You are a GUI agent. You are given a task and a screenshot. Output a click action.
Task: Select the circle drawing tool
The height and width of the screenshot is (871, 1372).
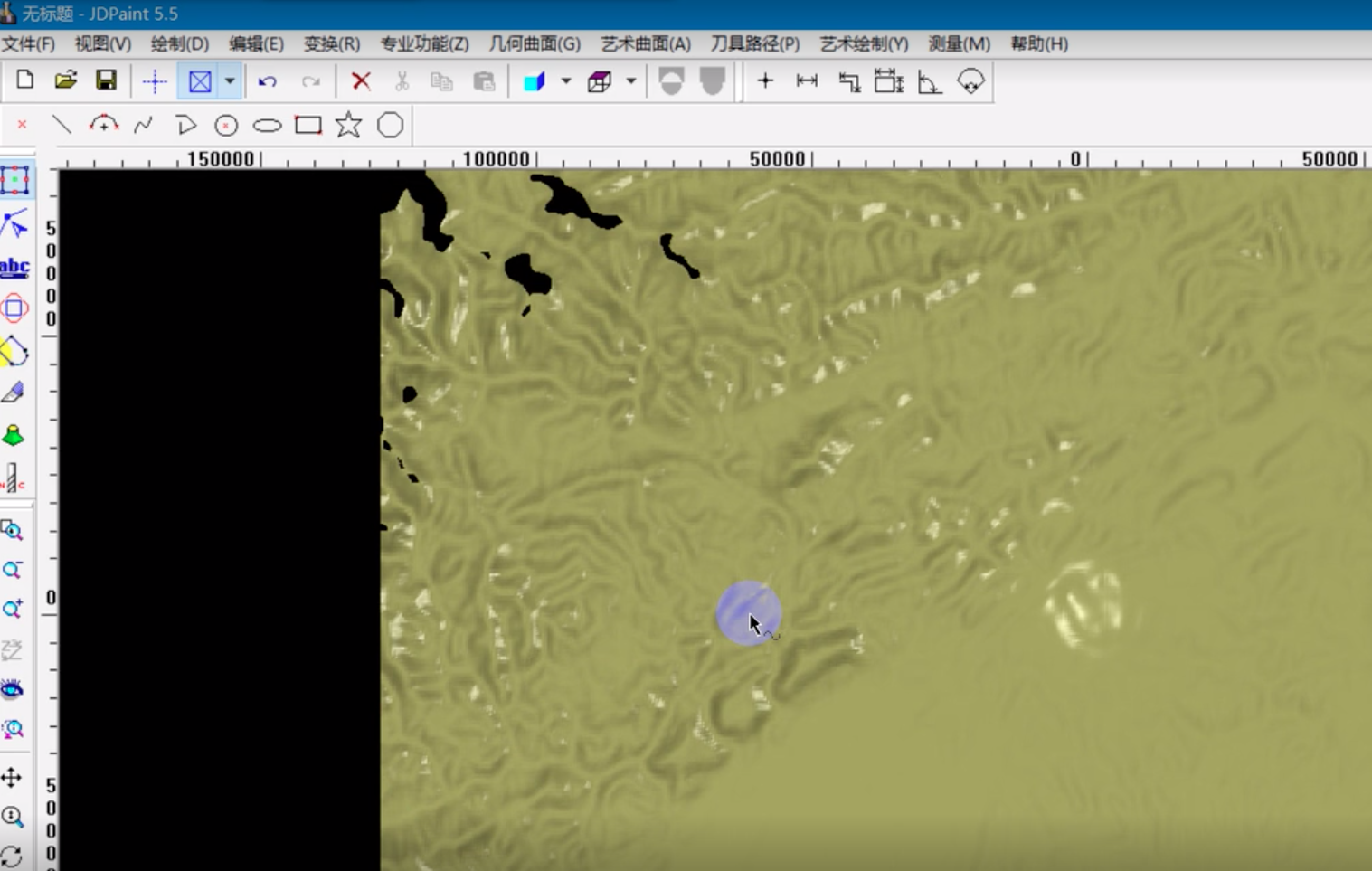coord(226,125)
